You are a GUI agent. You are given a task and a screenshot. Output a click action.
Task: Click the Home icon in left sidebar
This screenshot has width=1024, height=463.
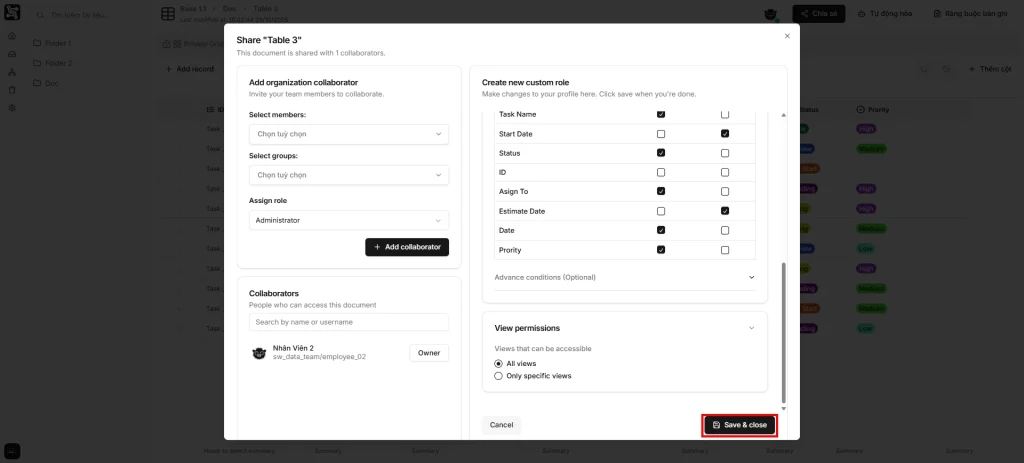click(x=12, y=36)
